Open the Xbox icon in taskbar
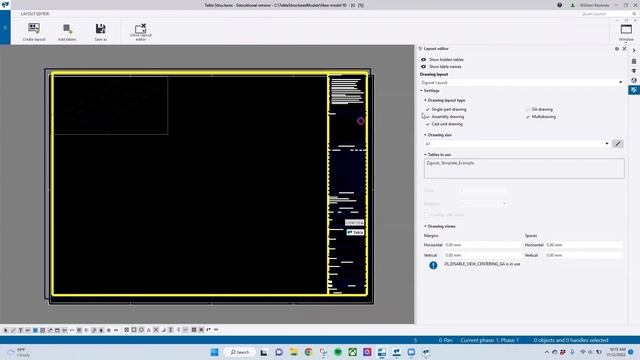 [x=353, y=352]
